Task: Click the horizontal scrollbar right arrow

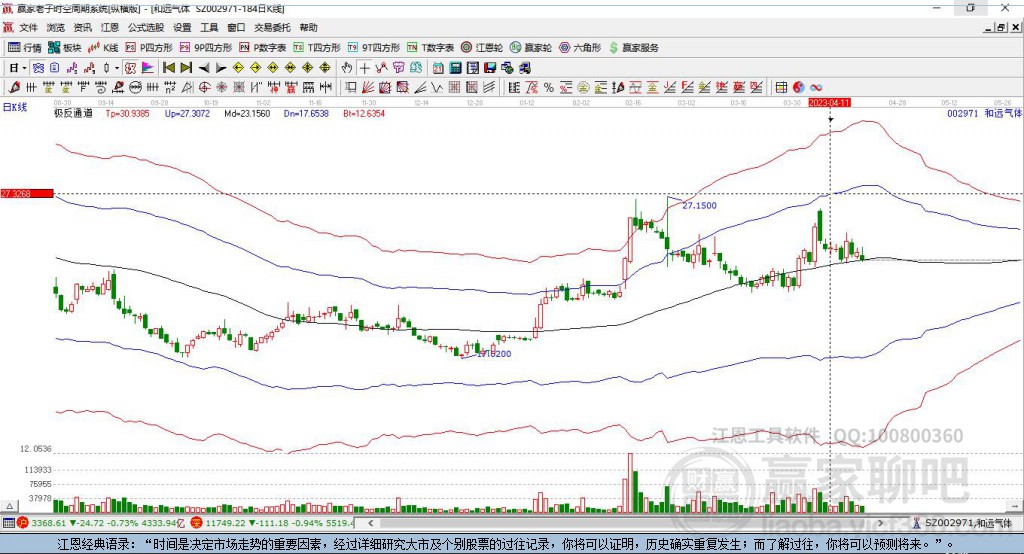Action: 880,523
